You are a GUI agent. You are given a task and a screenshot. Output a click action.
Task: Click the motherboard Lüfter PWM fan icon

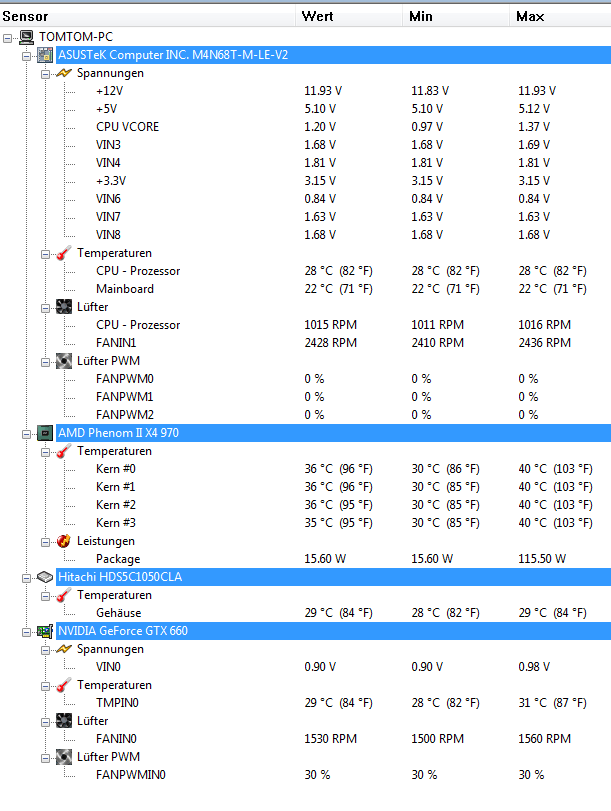tap(64, 361)
